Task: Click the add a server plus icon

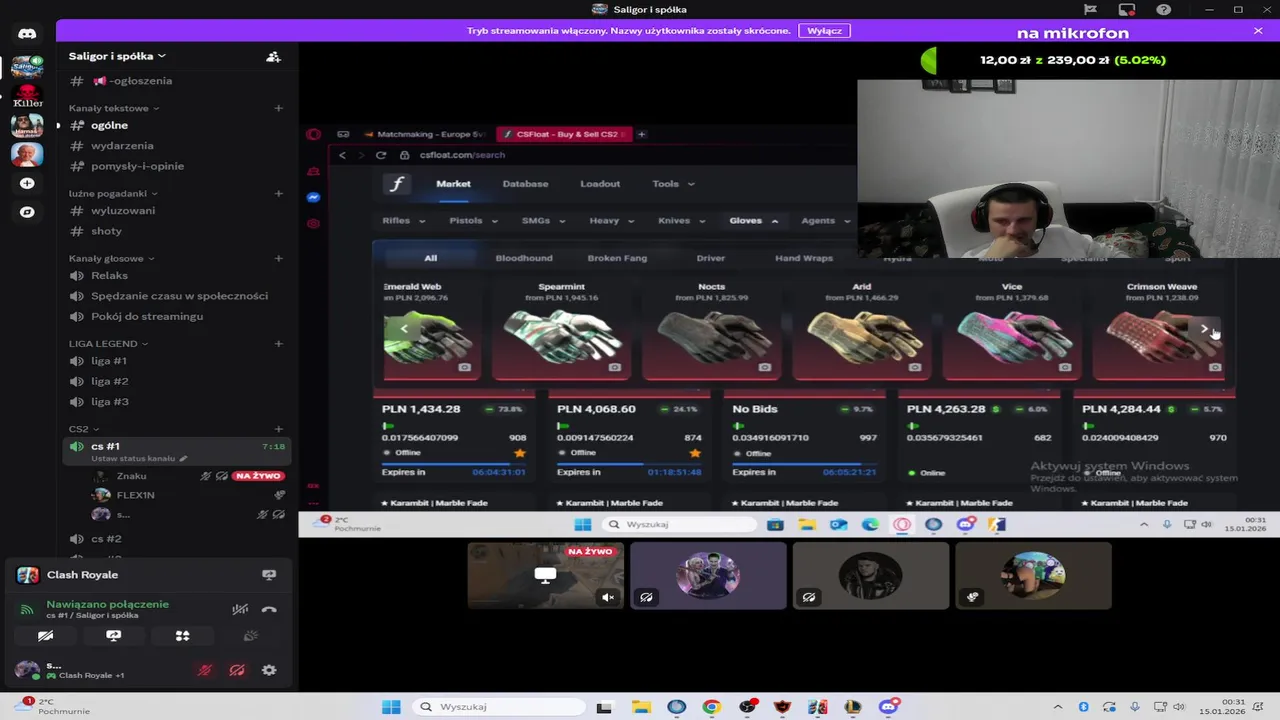Action: point(27,183)
